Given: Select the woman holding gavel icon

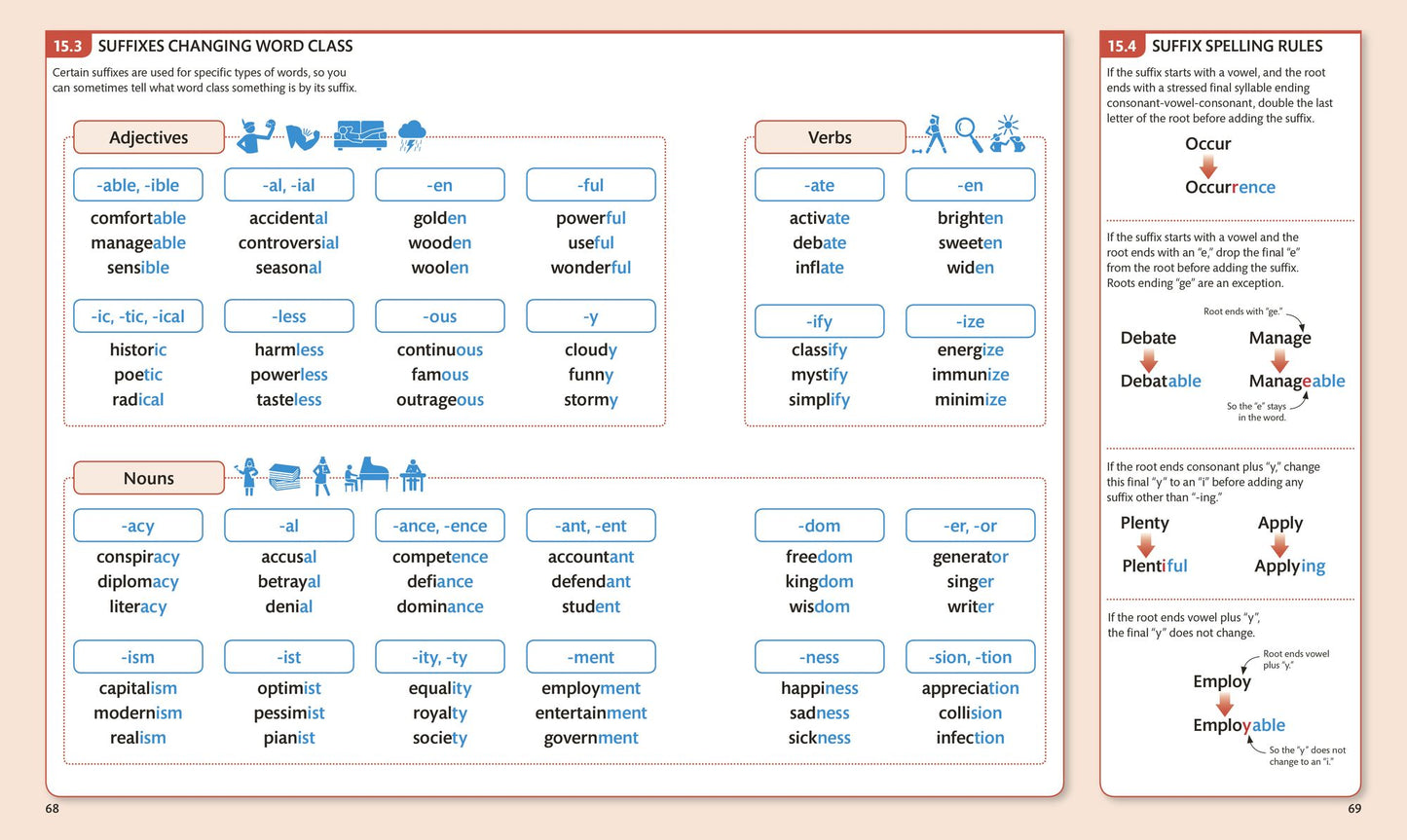Looking at the screenshot, I should [x=247, y=476].
